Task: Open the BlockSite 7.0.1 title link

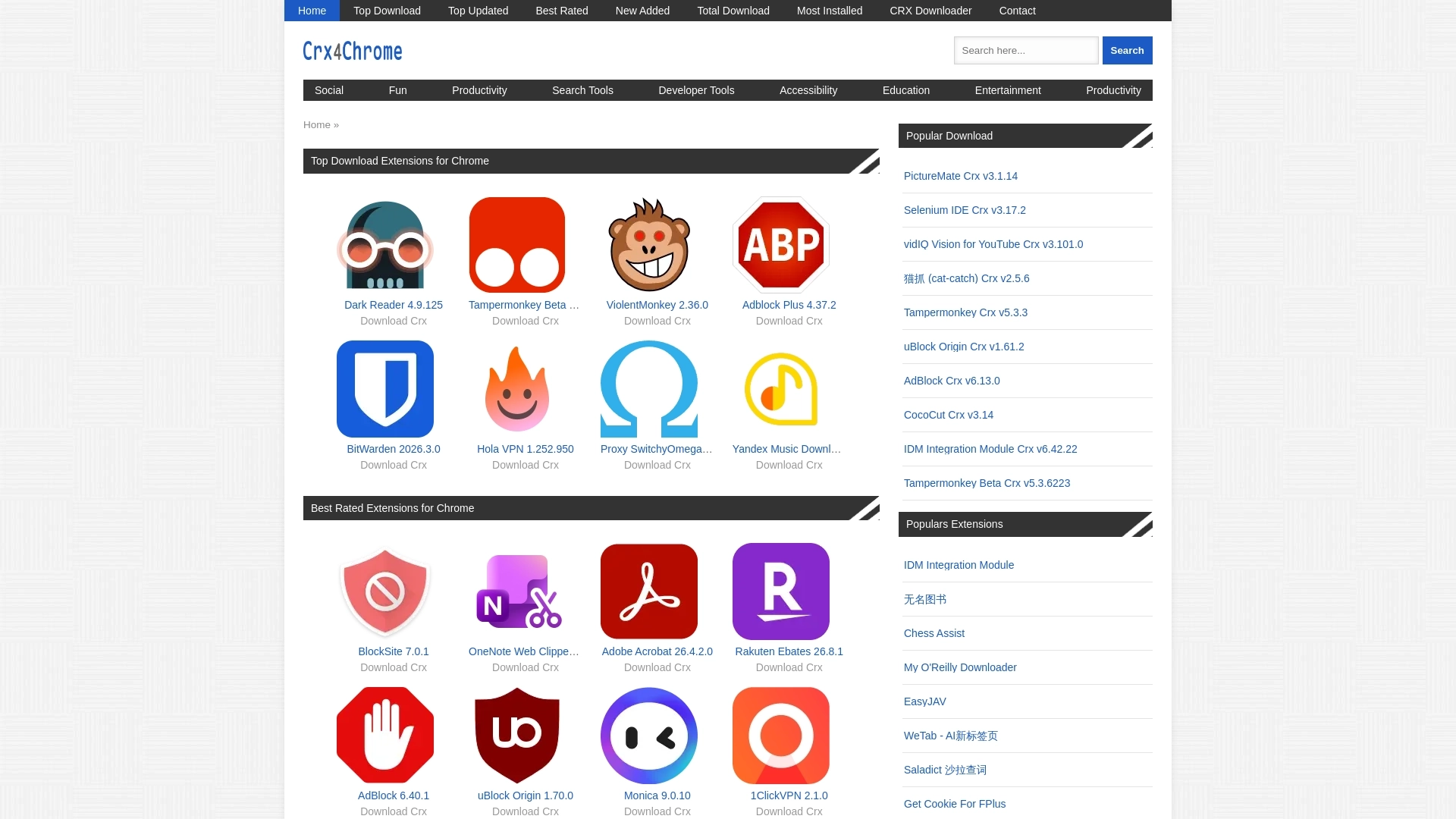Action: (x=394, y=651)
